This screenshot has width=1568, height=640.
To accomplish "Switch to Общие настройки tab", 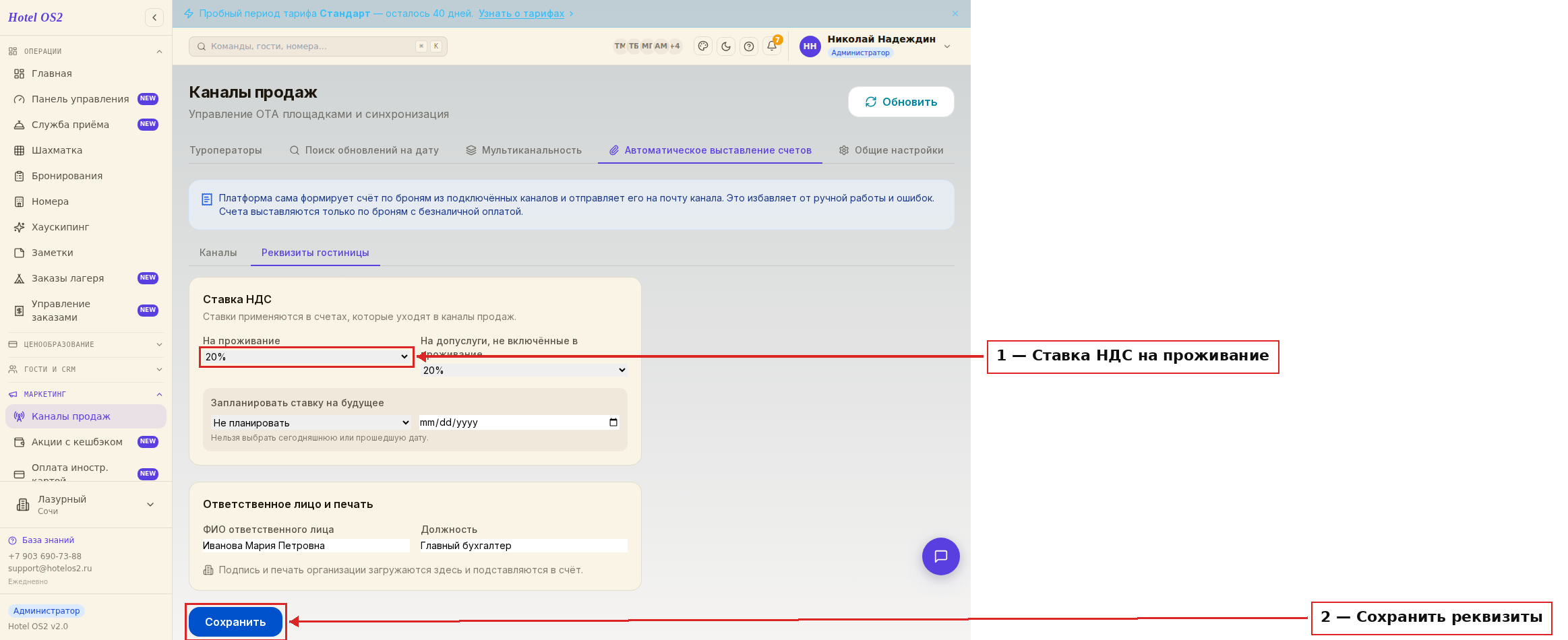I will pos(891,150).
